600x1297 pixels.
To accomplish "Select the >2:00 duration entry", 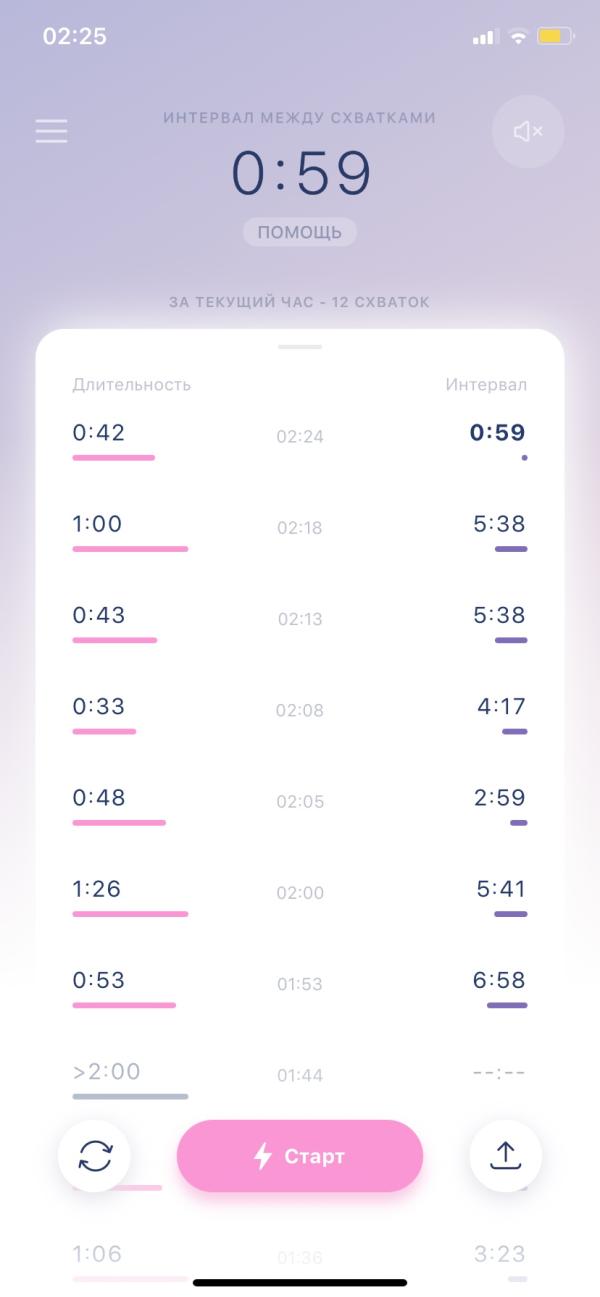I will 106,1071.
